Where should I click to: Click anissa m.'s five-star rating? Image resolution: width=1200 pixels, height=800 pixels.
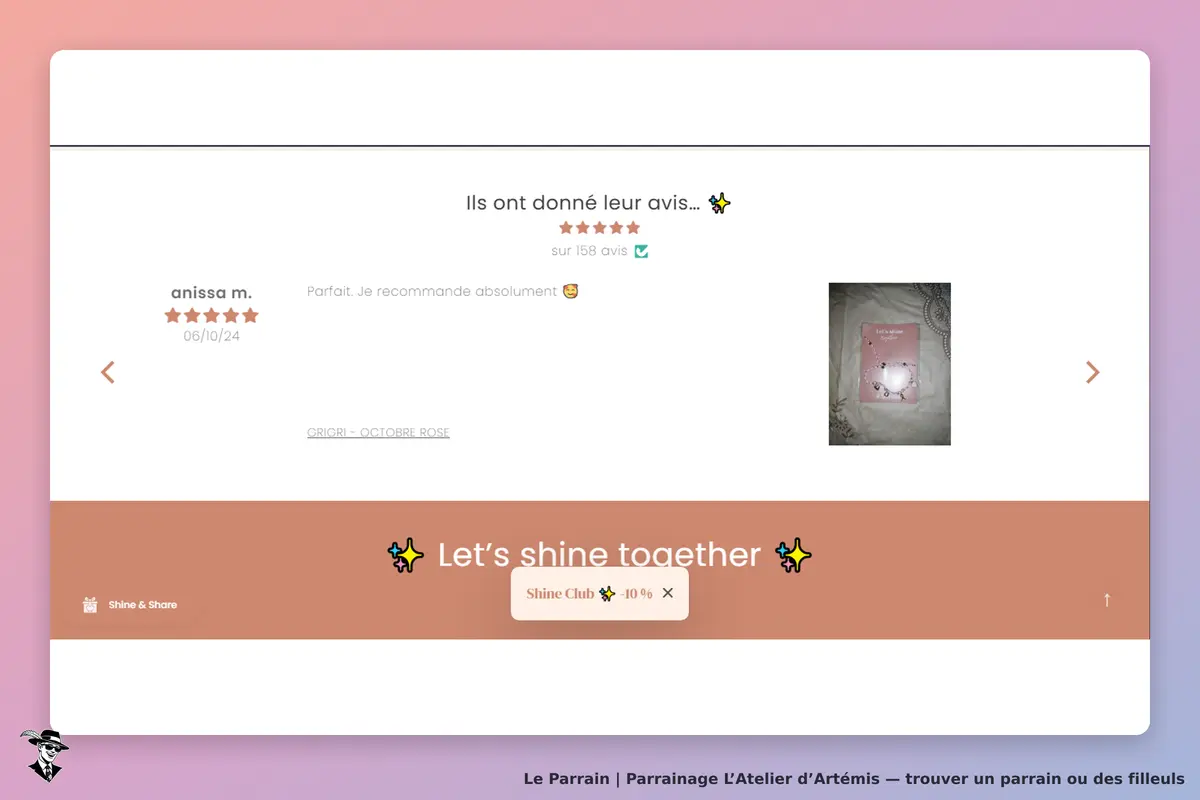click(x=212, y=316)
